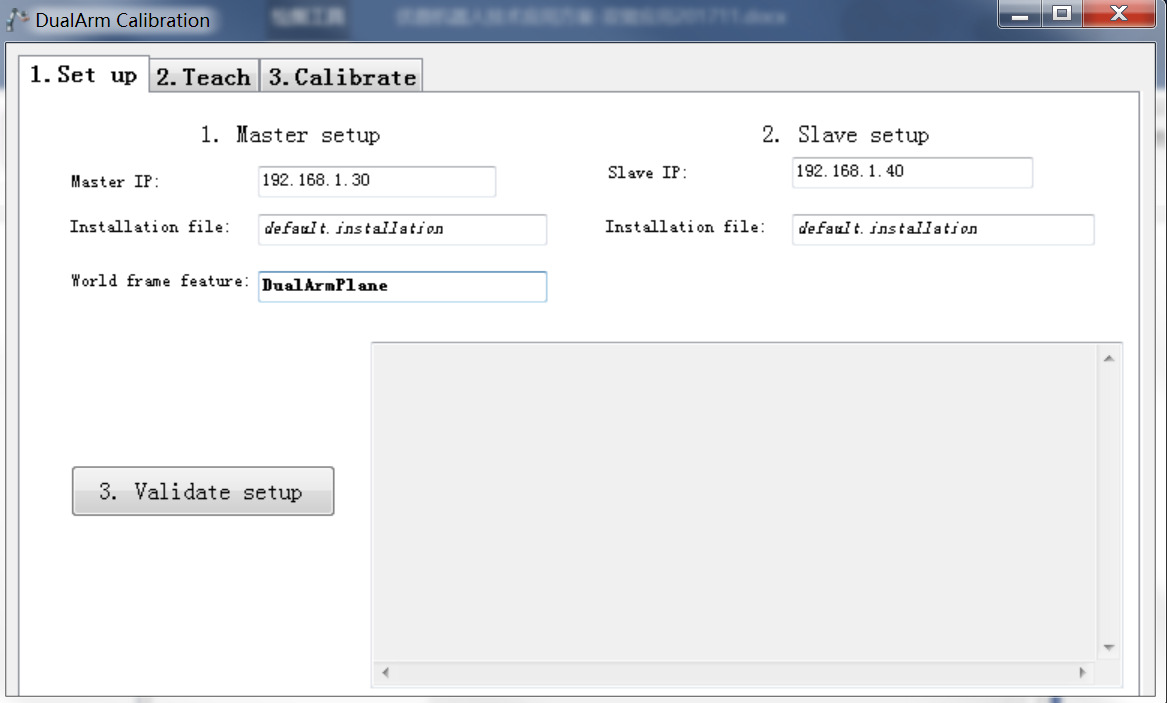Click the Slave IP input field
This screenshot has width=1167, height=703.
pos(912,173)
